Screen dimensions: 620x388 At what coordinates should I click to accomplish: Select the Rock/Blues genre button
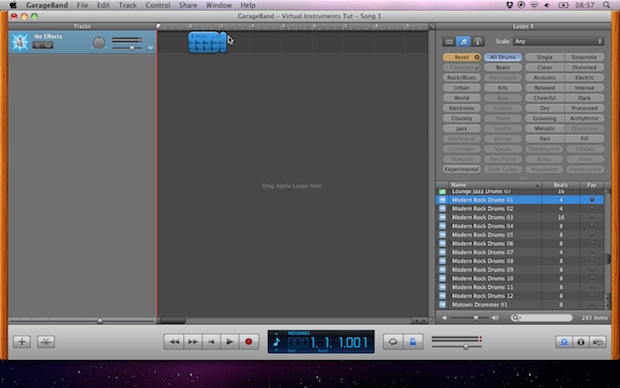(x=462, y=78)
